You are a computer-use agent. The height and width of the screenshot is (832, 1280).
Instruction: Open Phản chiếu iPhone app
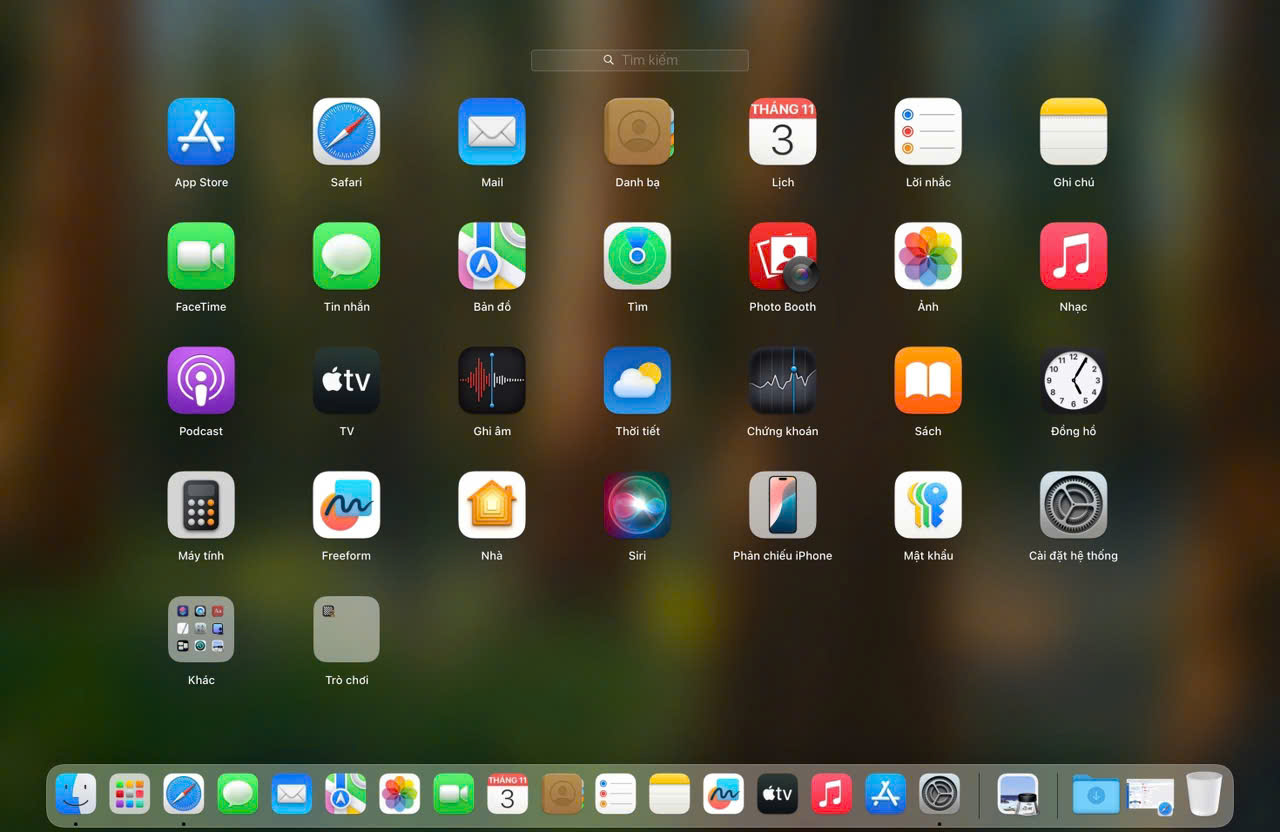click(782, 505)
